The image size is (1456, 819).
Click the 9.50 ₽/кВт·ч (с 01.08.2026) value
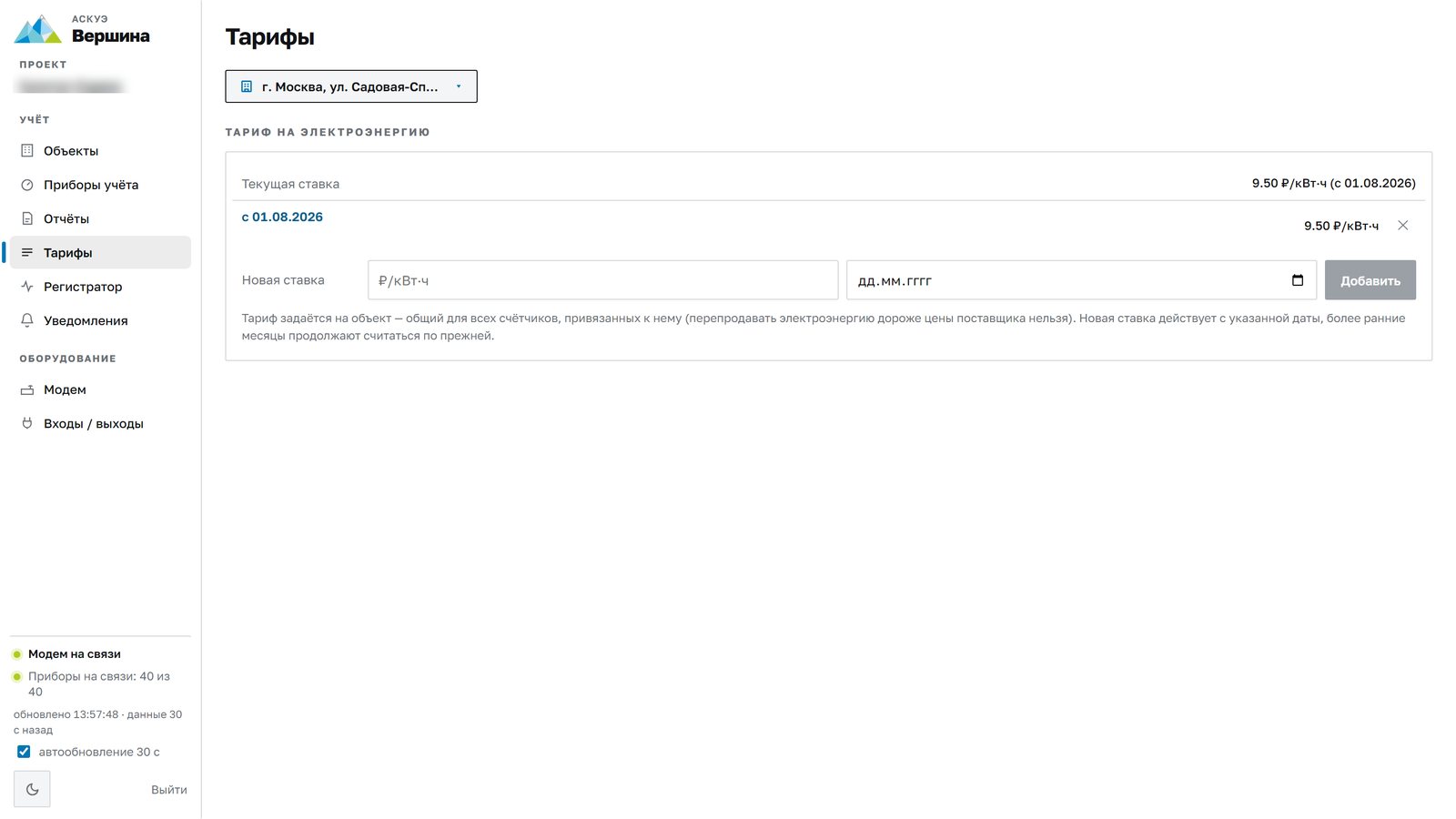[x=1333, y=183]
